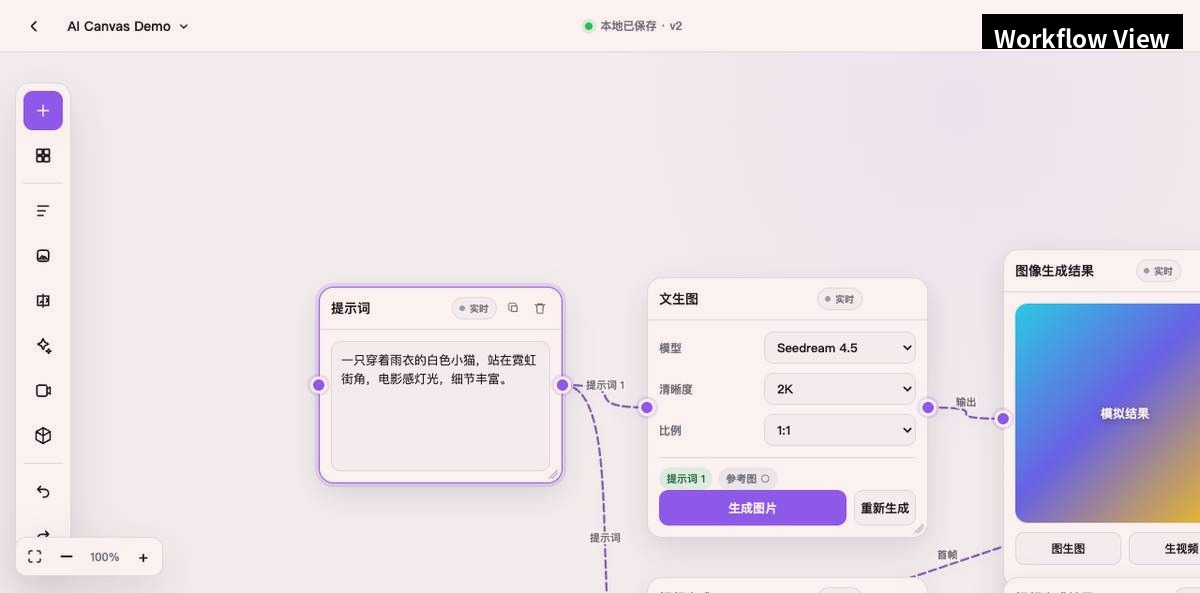Toggle the 参考图 tag
Viewport: 1200px width, 593px height.
pos(748,479)
